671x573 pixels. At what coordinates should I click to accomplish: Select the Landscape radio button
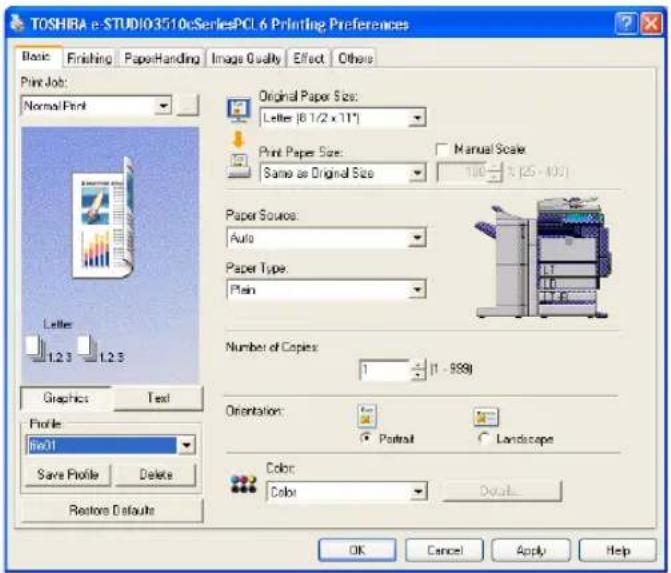tap(484, 438)
